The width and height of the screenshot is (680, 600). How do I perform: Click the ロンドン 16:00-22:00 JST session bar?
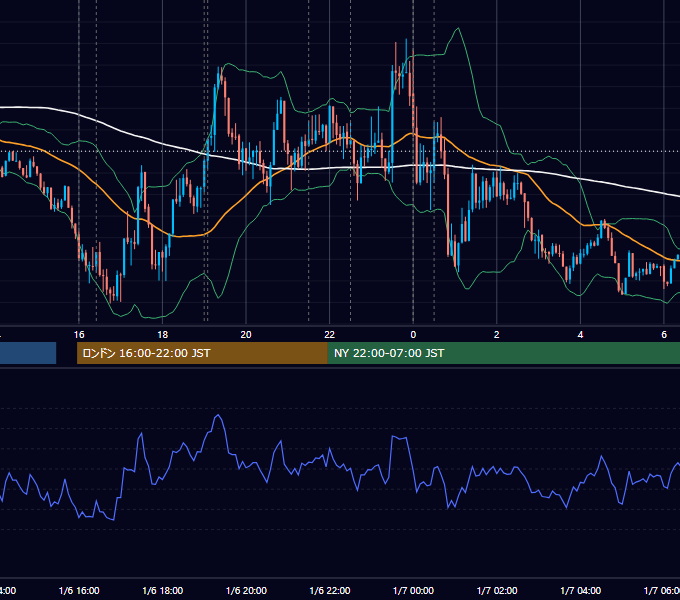coord(202,353)
